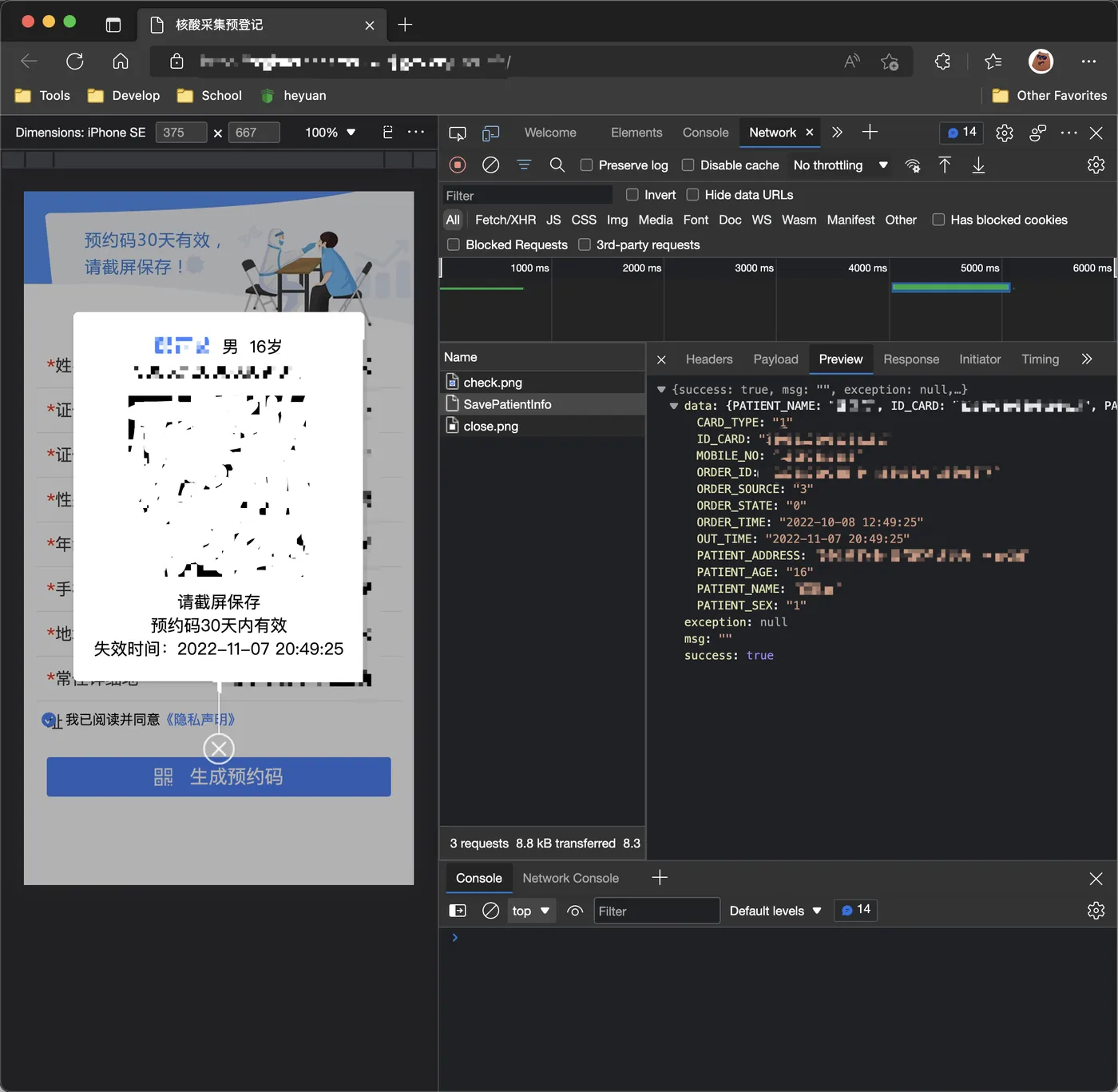Click the Read Aloud icon in address bar
Image resolution: width=1118 pixels, height=1092 pixels.
852,62
